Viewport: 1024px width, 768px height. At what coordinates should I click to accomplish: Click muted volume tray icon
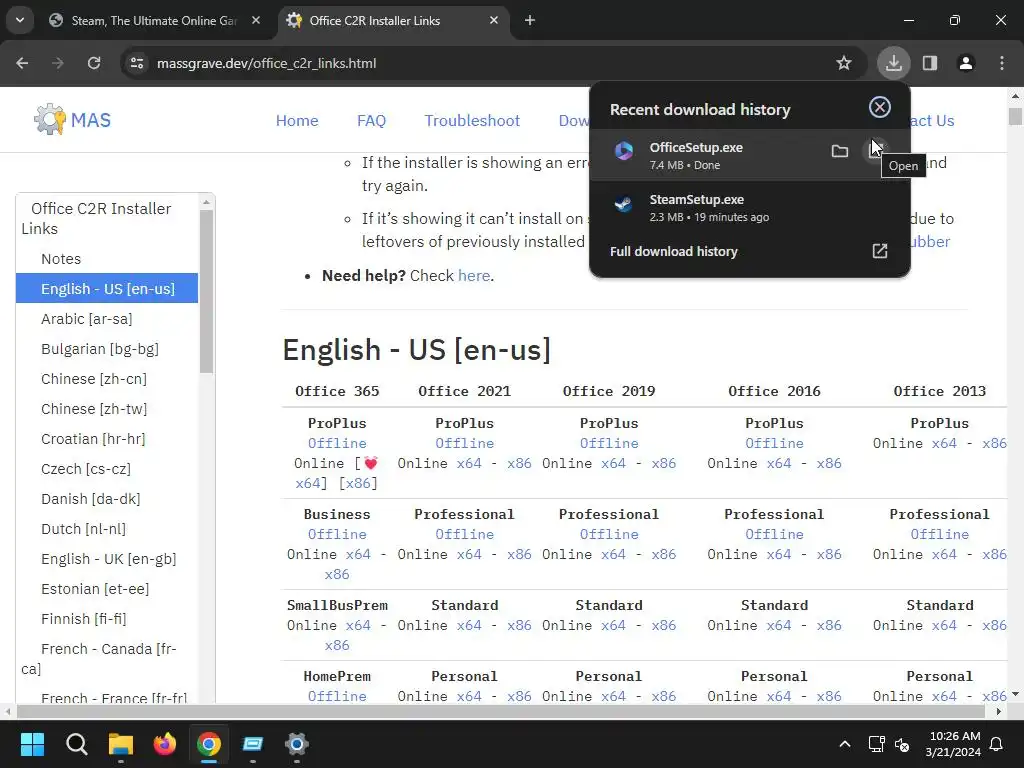pyautogui.click(x=902, y=744)
